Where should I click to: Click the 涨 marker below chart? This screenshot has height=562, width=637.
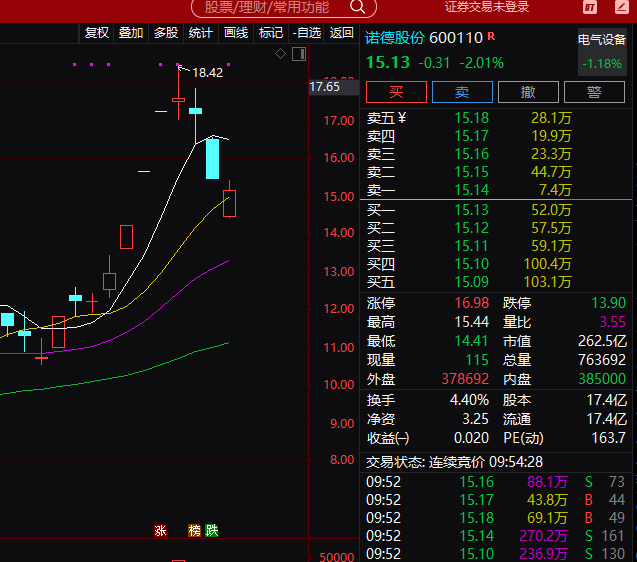click(x=160, y=530)
